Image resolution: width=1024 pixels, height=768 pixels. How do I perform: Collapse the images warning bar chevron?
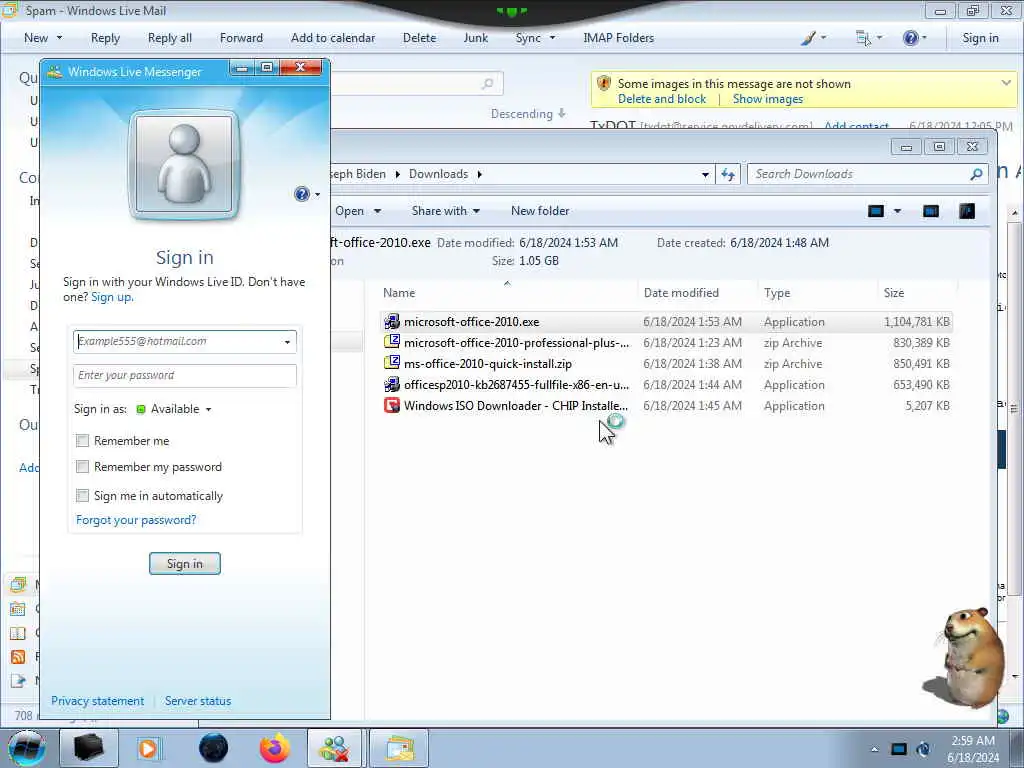pos(1006,83)
